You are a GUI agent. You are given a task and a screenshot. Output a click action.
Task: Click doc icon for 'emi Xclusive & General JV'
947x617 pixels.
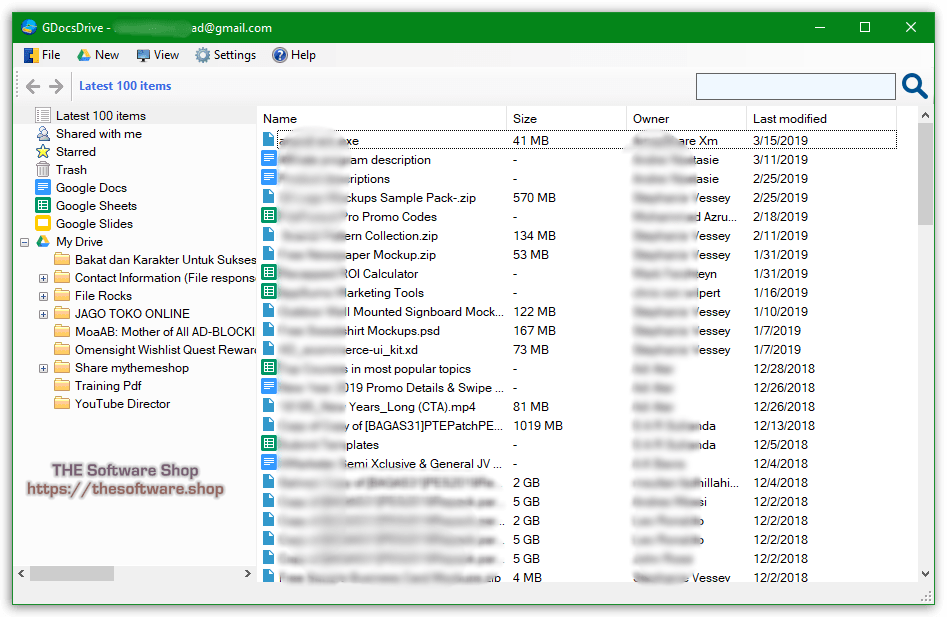269,462
